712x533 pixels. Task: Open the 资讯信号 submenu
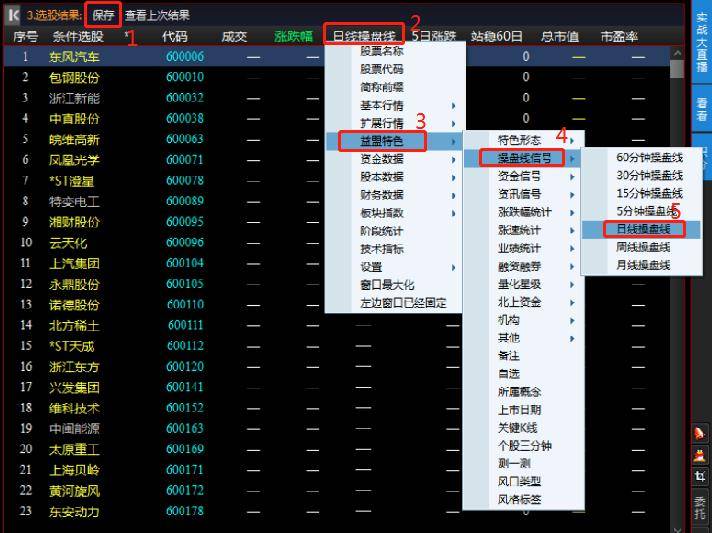(x=524, y=194)
